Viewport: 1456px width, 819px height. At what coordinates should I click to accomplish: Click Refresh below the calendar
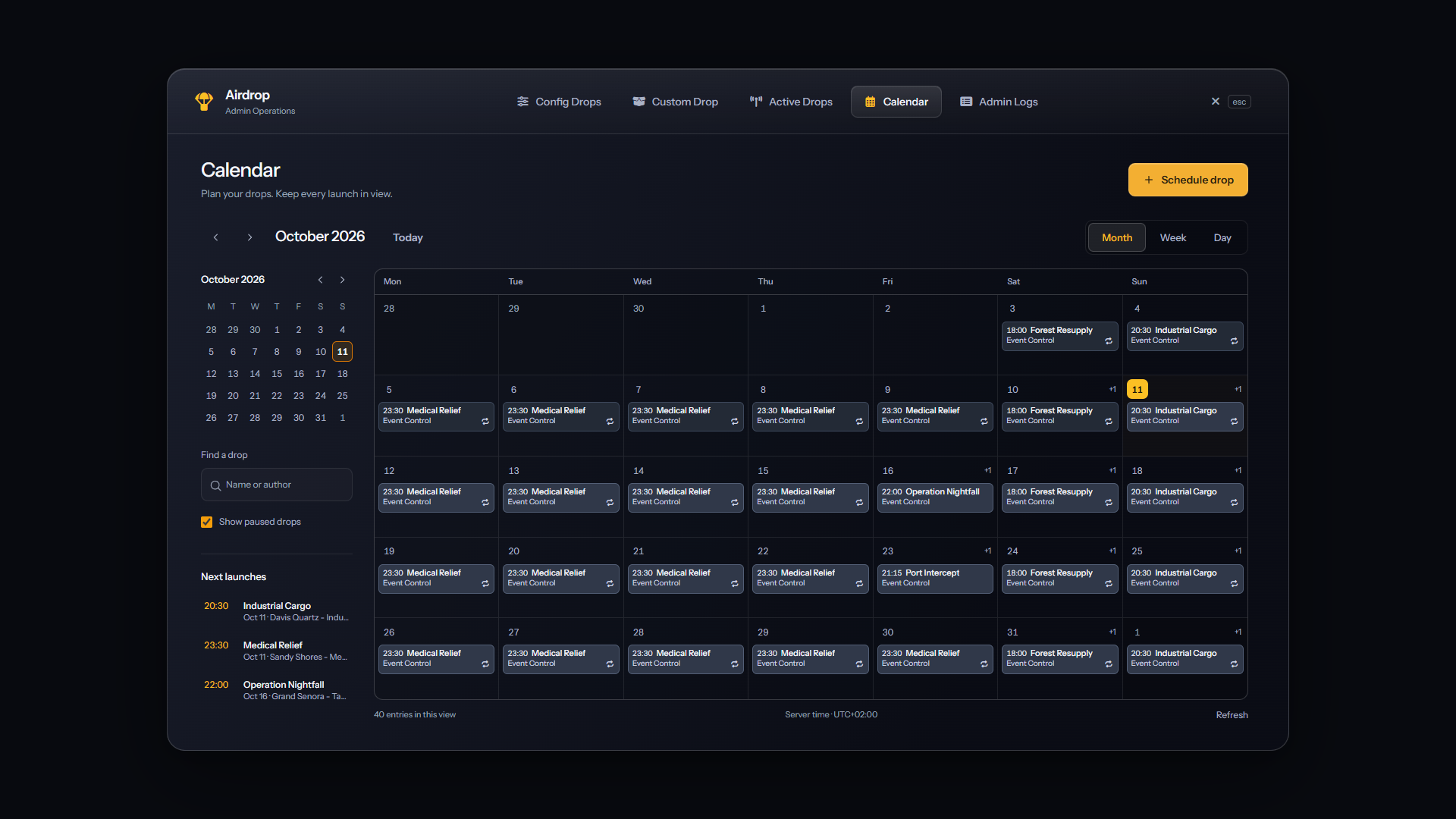tap(1232, 715)
